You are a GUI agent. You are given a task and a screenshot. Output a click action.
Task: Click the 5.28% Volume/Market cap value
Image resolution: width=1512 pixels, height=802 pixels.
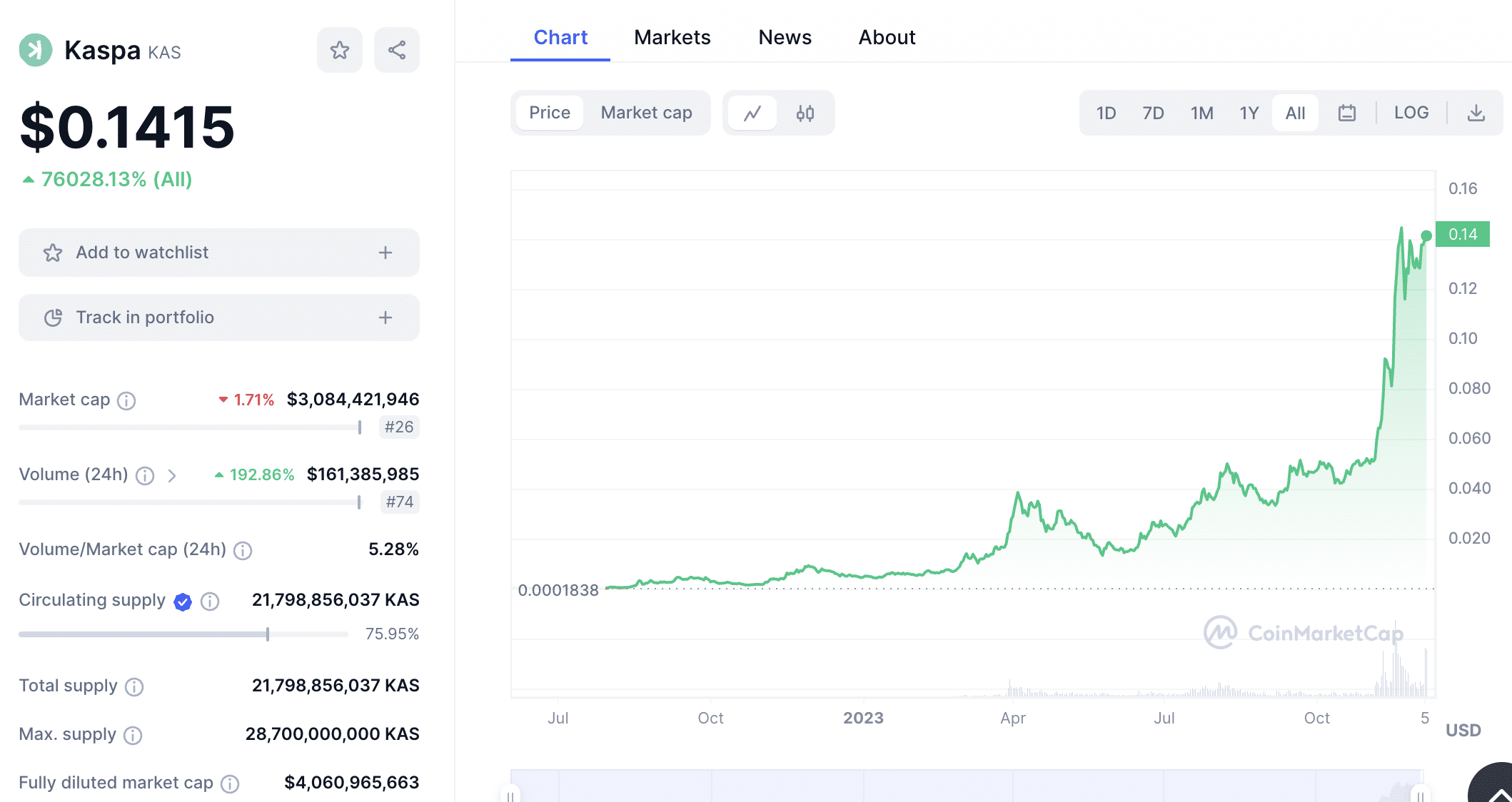point(393,549)
